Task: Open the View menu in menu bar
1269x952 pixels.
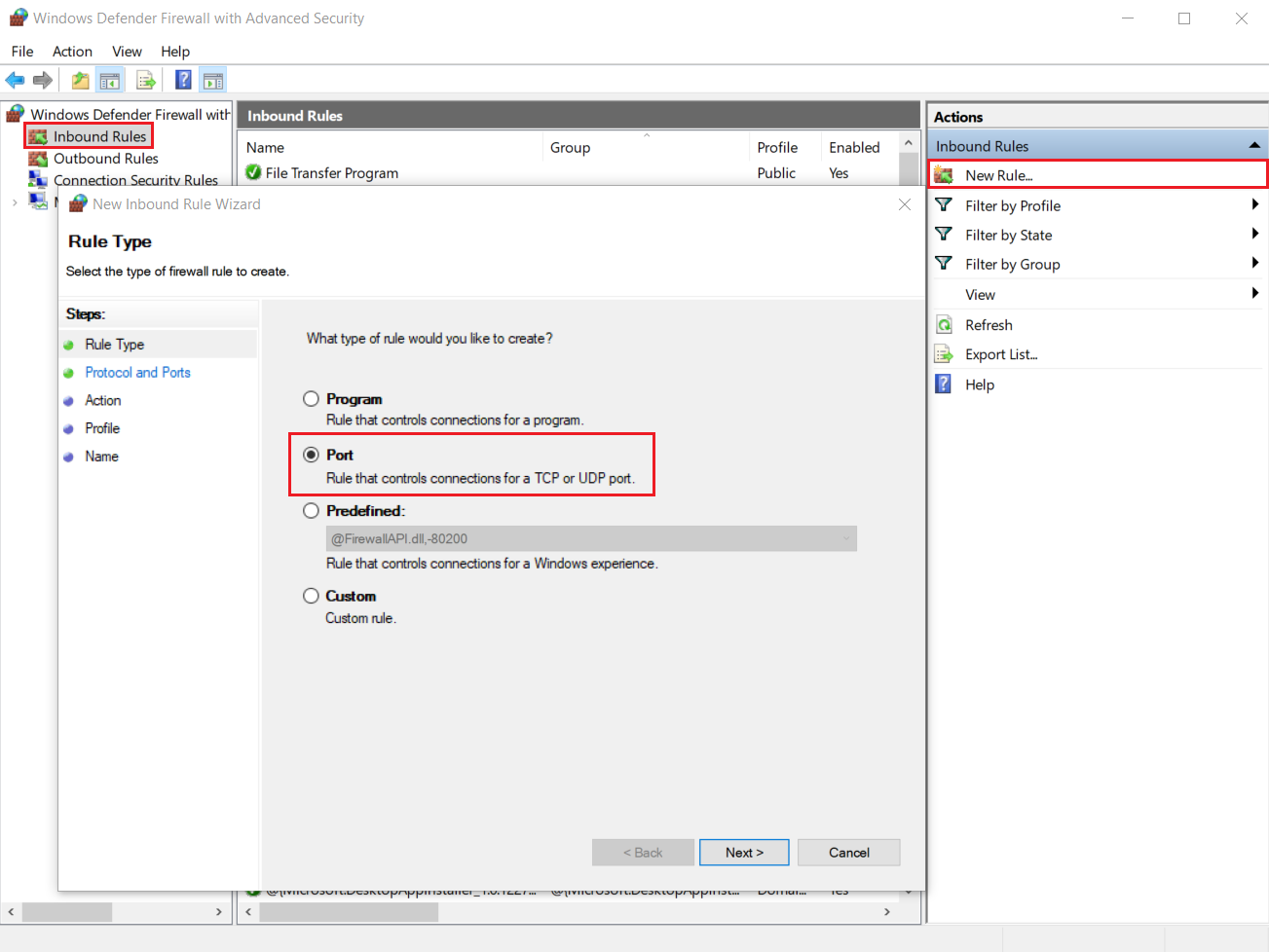Action: coord(127,52)
